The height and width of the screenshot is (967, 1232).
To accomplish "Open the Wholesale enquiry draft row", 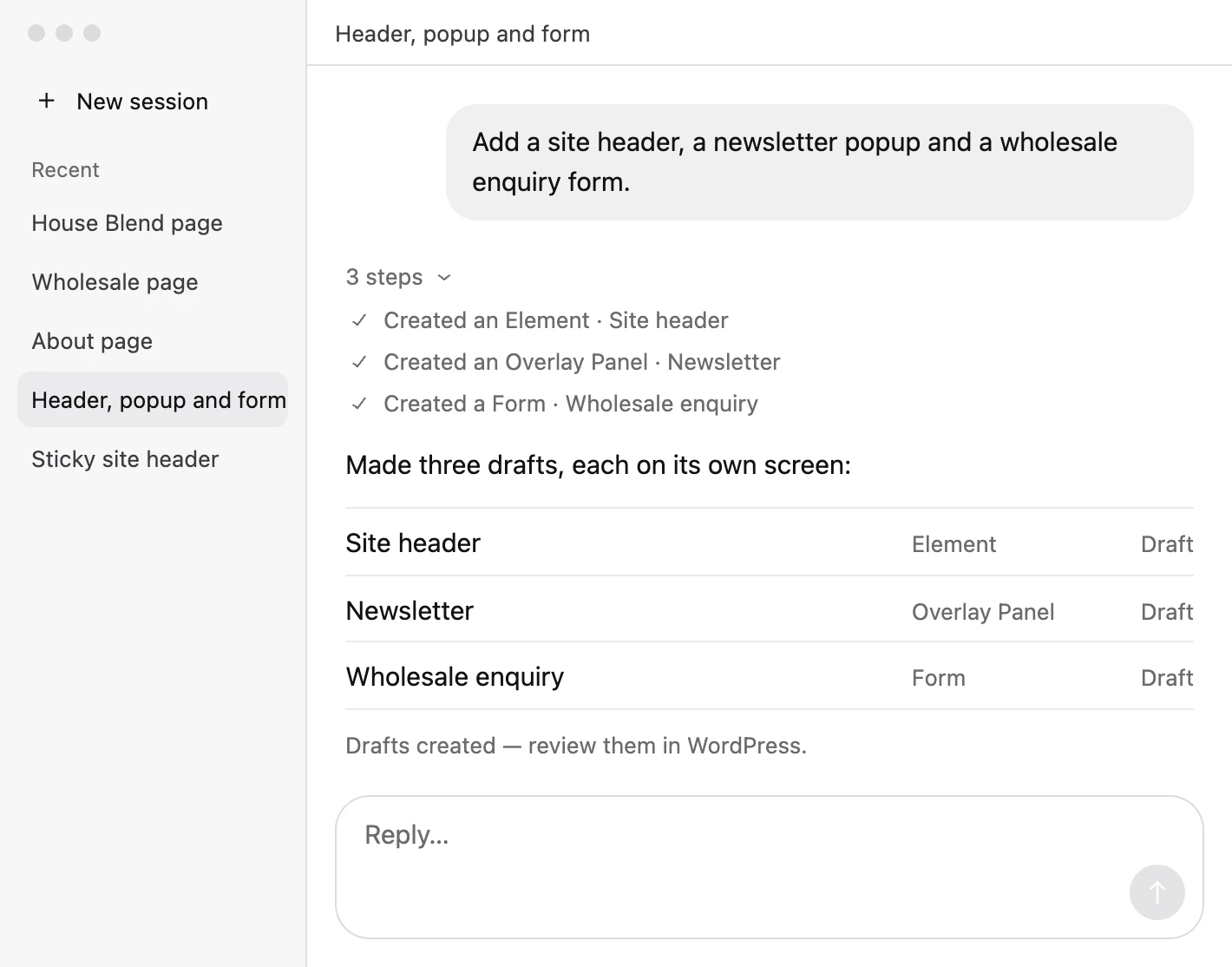I will click(770, 676).
